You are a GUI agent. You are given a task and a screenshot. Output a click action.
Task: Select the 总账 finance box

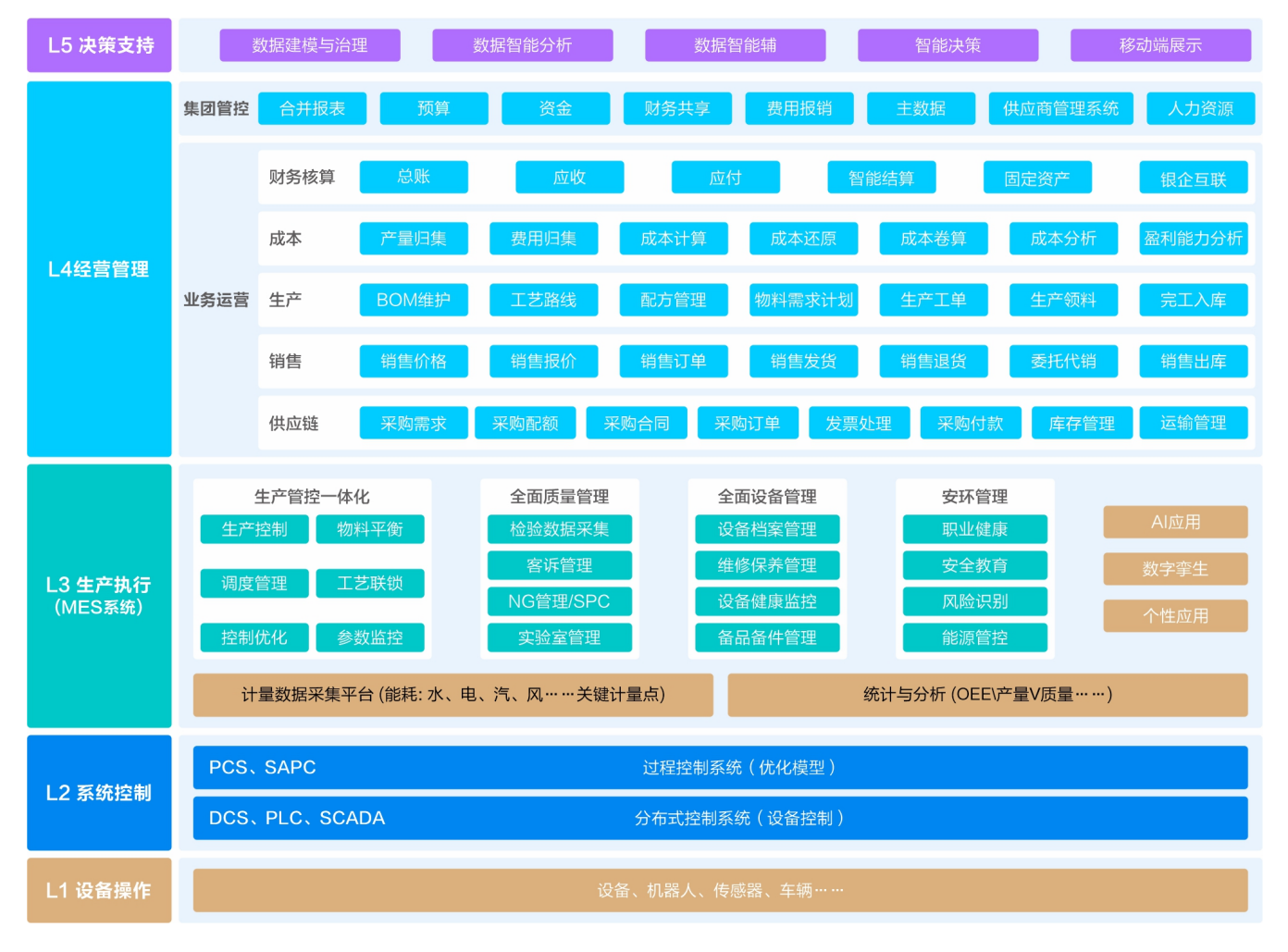pos(413,177)
